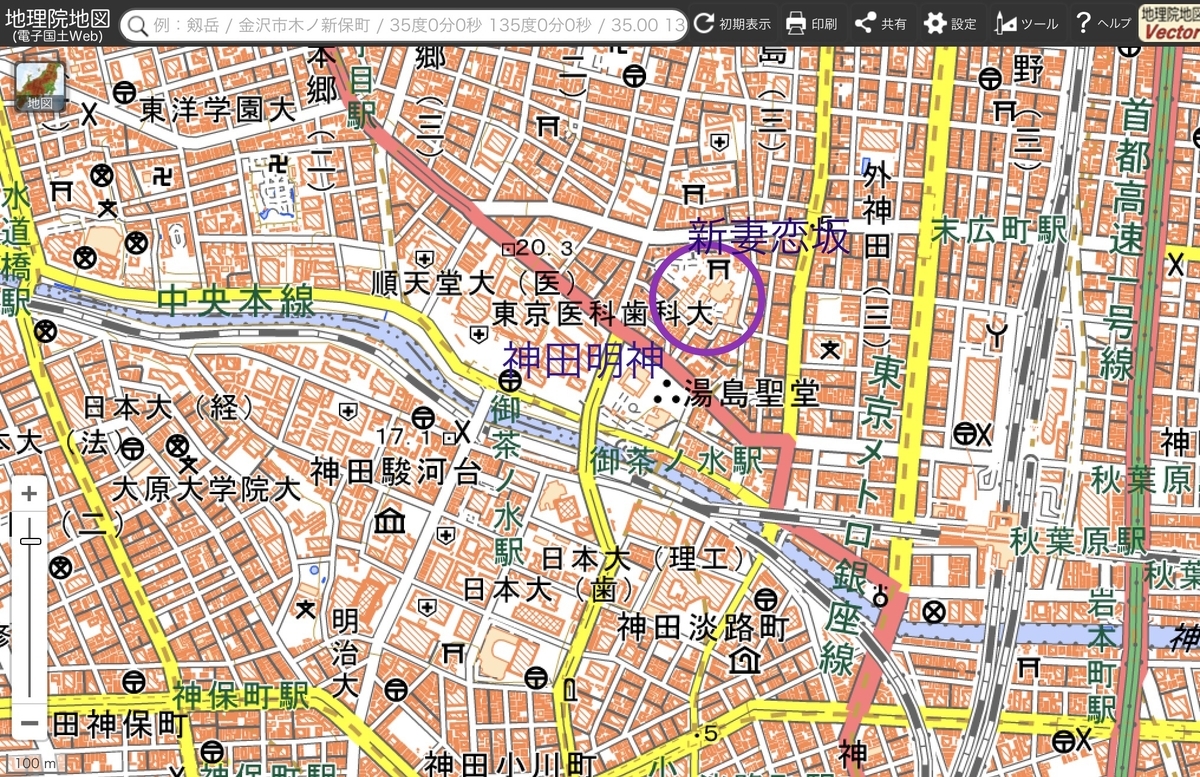Viewport: 1200px width, 777px height.
Task: Zoom out with the minus button
Action: pos(30,722)
